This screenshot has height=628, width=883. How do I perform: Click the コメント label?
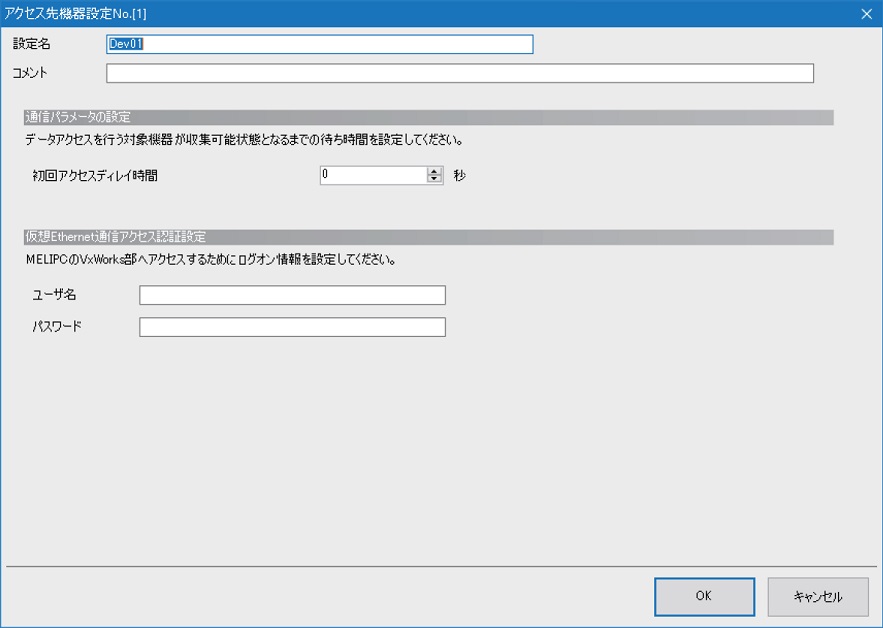point(30,73)
